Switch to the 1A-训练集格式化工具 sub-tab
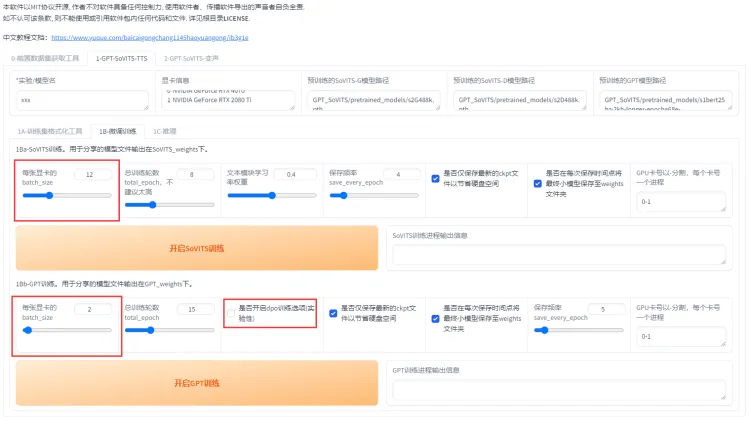Image resolution: width=750 pixels, height=421 pixels. 50,131
